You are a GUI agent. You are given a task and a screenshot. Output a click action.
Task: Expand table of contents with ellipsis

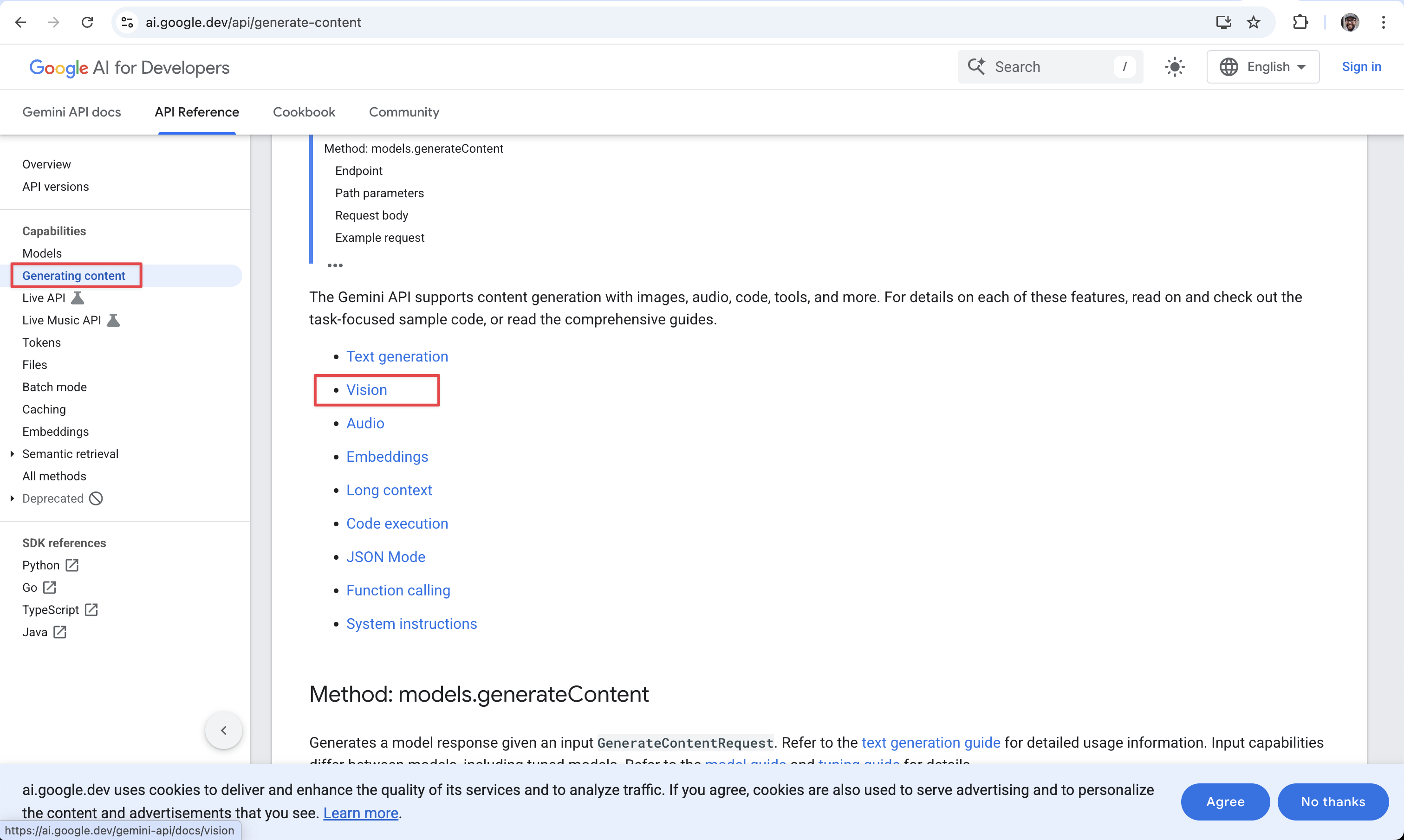coord(335,265)
